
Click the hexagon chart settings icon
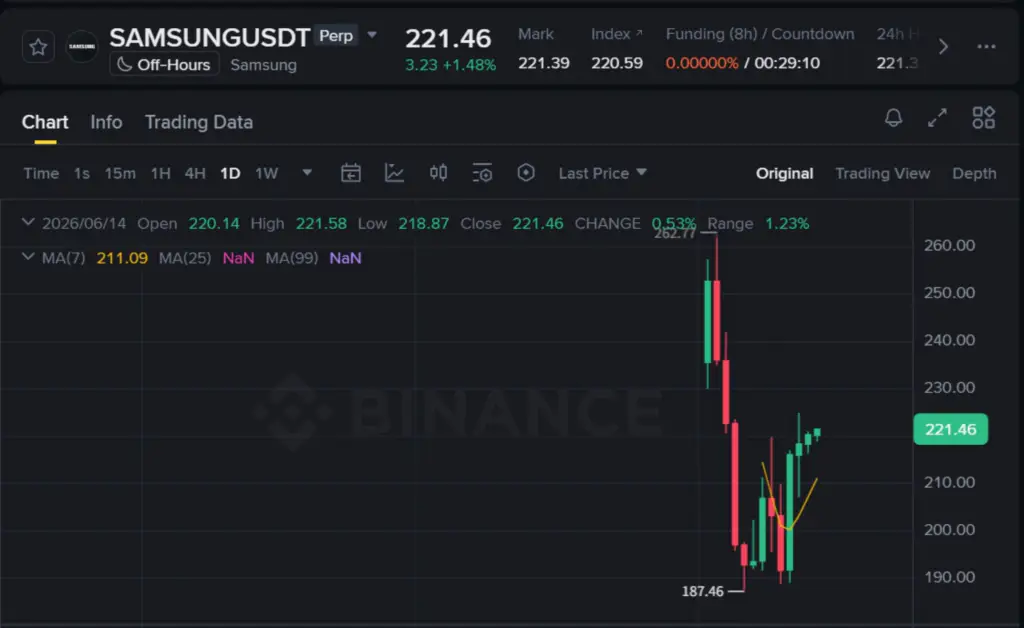point(526,173)
